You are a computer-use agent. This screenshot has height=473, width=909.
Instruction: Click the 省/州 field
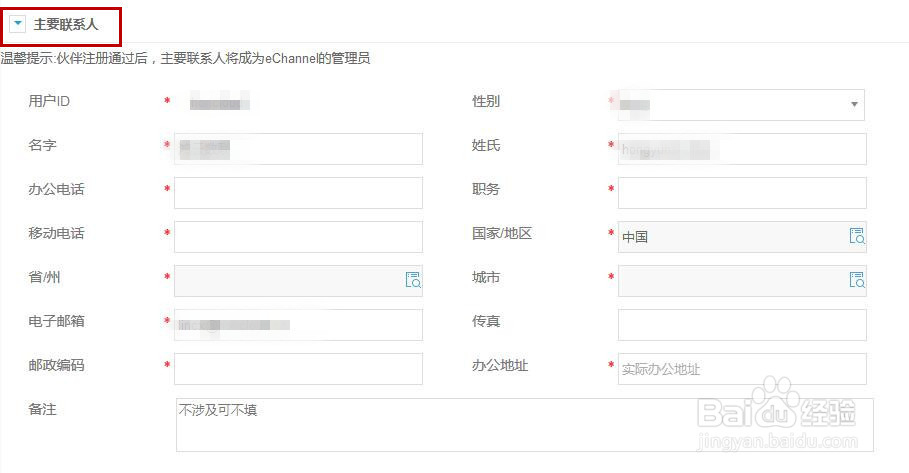[288, 281]
